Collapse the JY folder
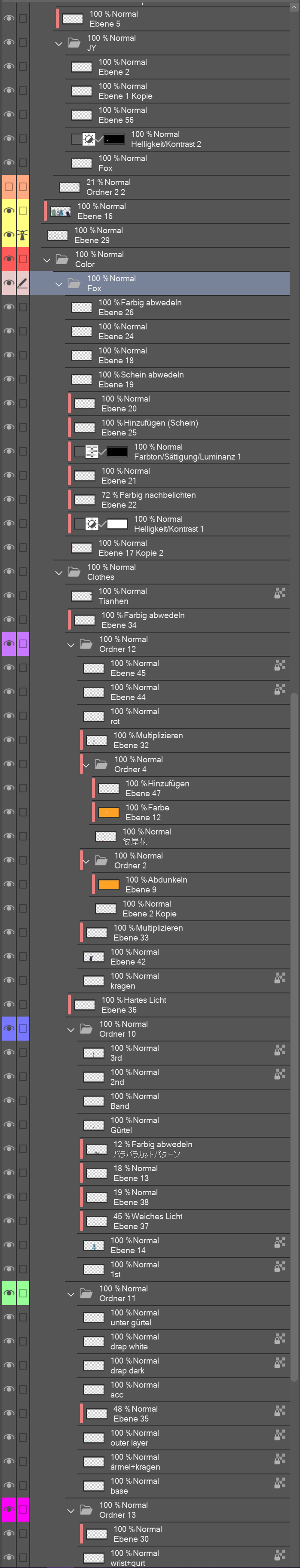The height and width of the screenshot is (1568, 300). [59, 44]
